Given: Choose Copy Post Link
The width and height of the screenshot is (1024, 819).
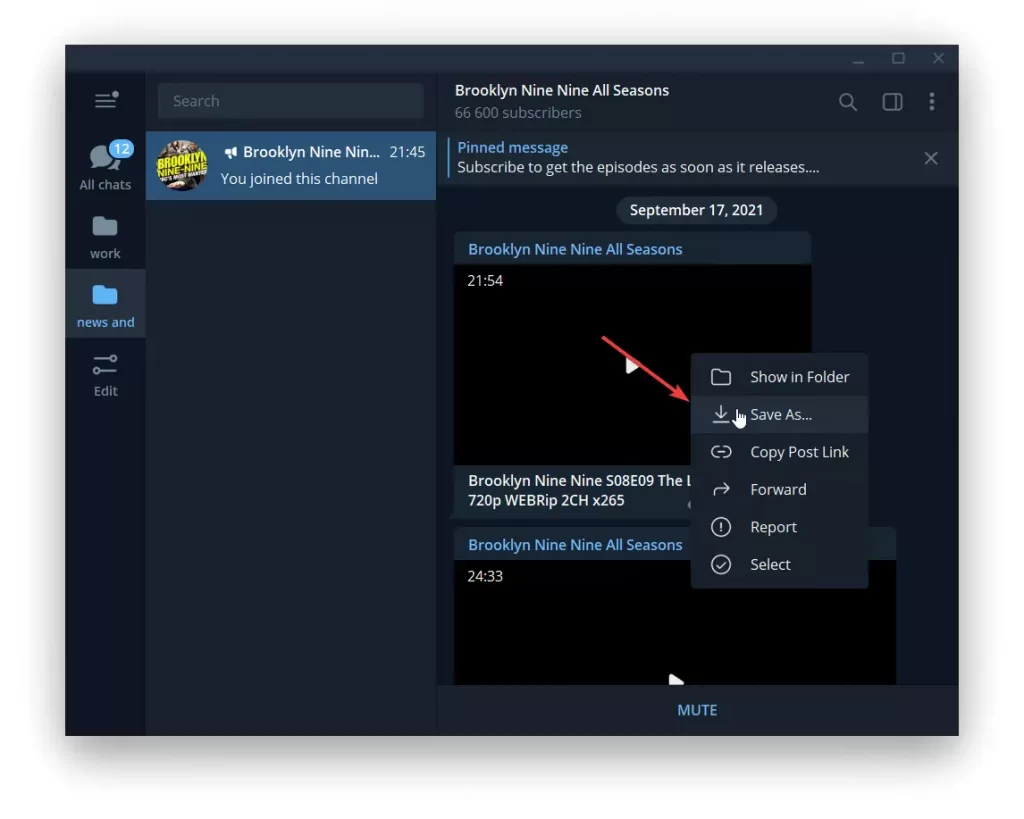Looking at the screenshot, I should tap(779, 452).
